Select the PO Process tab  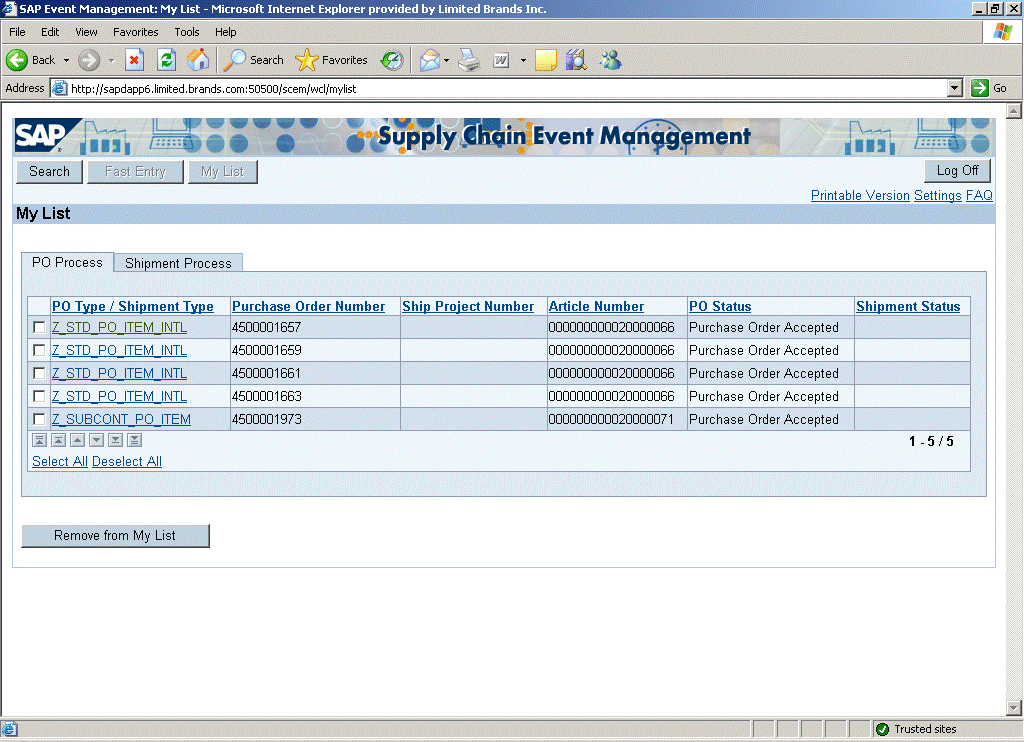pos(67,263)
